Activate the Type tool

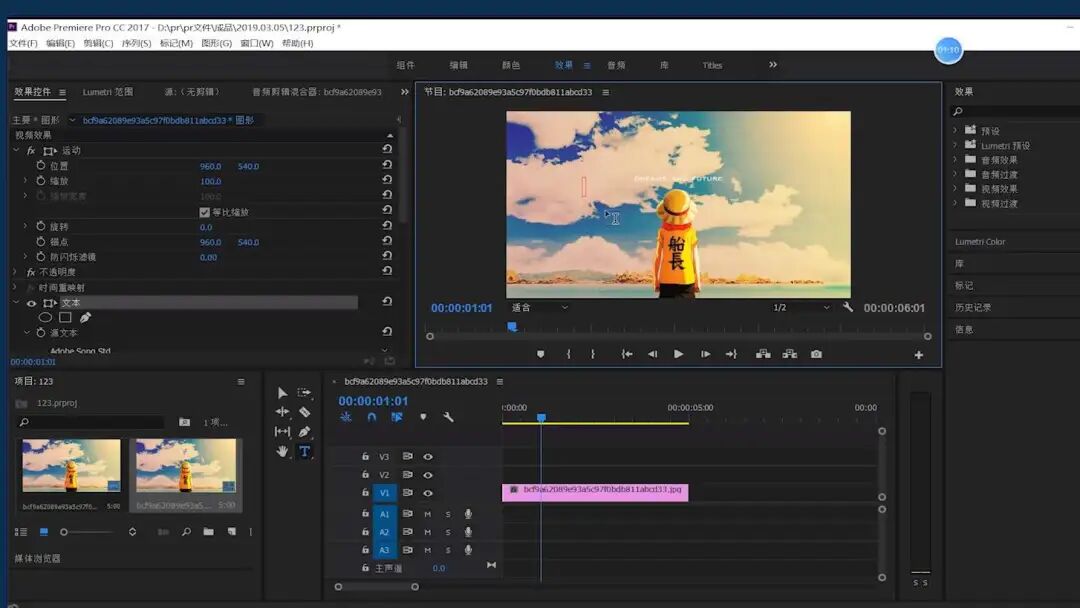coord(304,452)
